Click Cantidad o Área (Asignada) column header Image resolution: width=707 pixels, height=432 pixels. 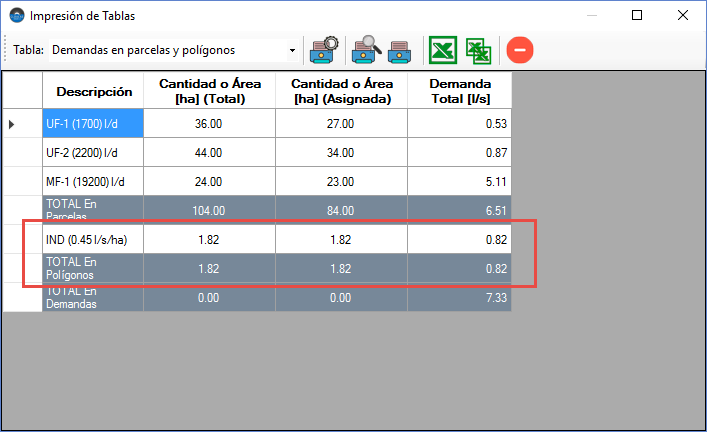340,91
